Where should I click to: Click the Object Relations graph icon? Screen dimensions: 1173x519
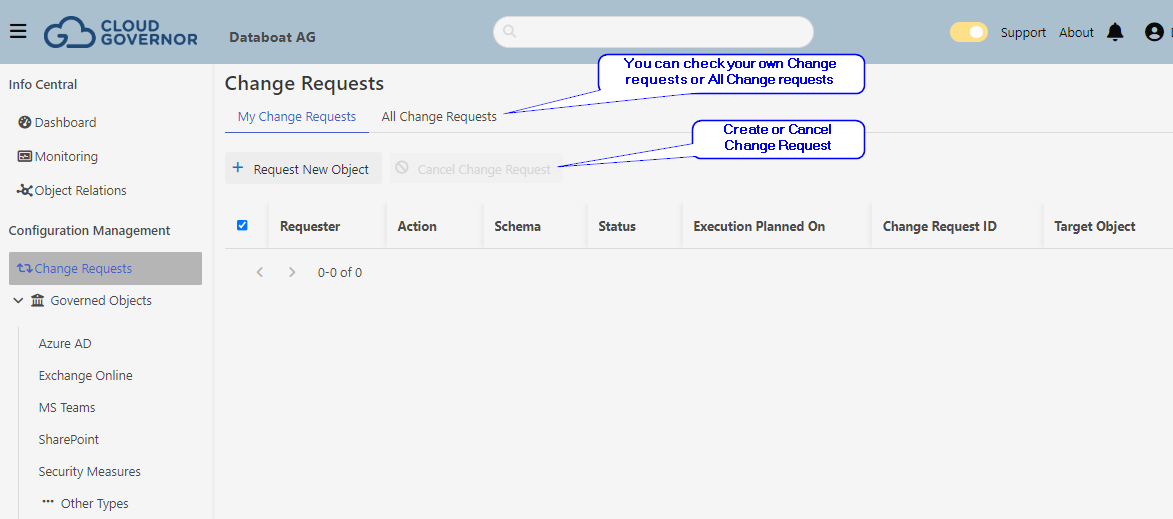point(25,191)
